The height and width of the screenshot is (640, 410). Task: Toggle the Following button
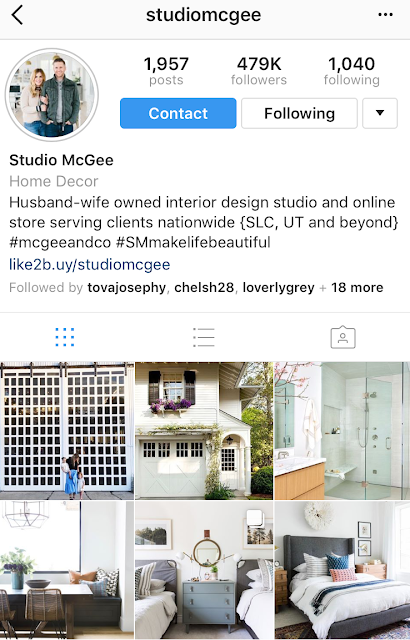[x=299, y=113]
